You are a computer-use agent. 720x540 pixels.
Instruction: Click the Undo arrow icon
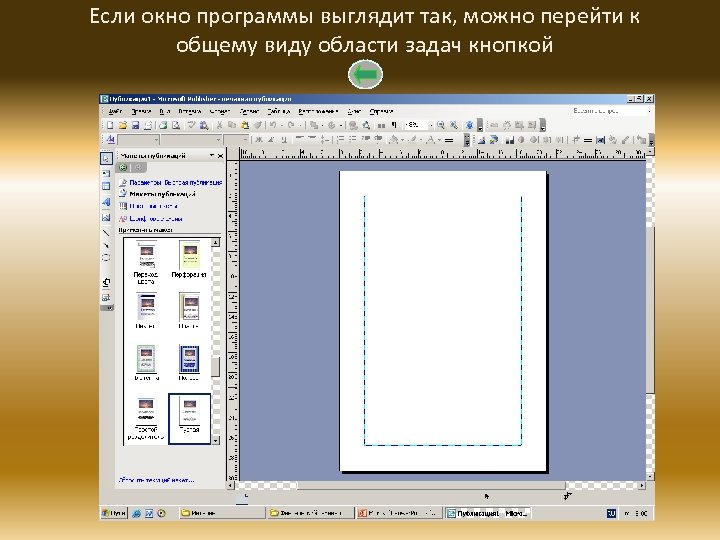pyautogui.click(x=273, y=125)
